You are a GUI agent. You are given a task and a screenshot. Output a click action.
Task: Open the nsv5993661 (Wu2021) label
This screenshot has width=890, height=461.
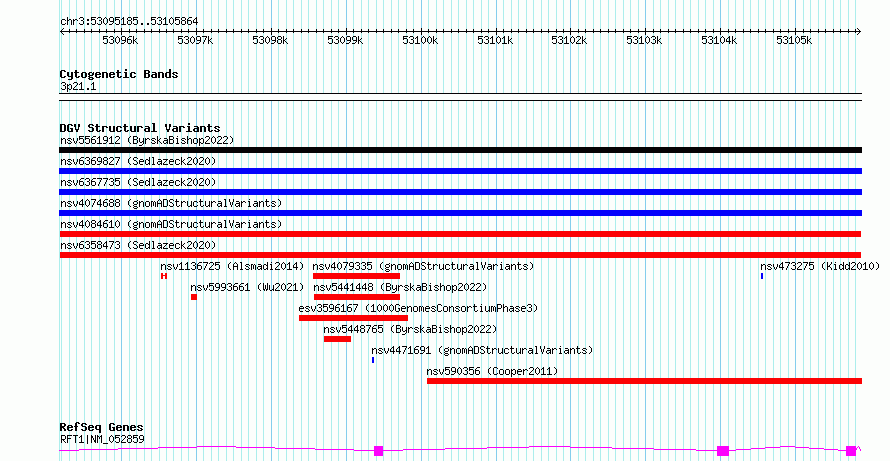pos(247,287)
